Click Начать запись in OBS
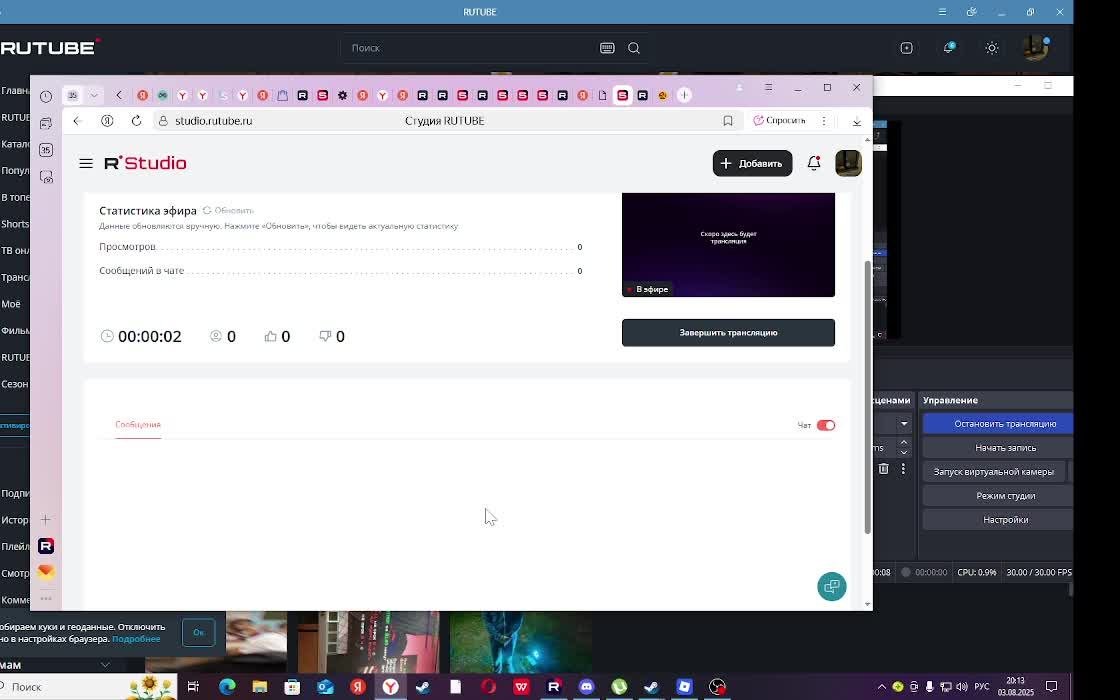 (999, 448)
